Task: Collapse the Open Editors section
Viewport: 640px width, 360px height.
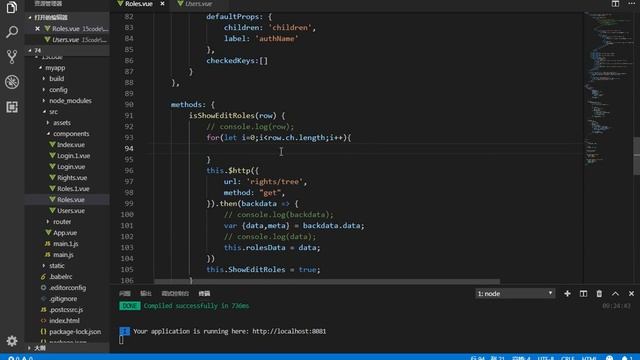Action: click(30, 18)
